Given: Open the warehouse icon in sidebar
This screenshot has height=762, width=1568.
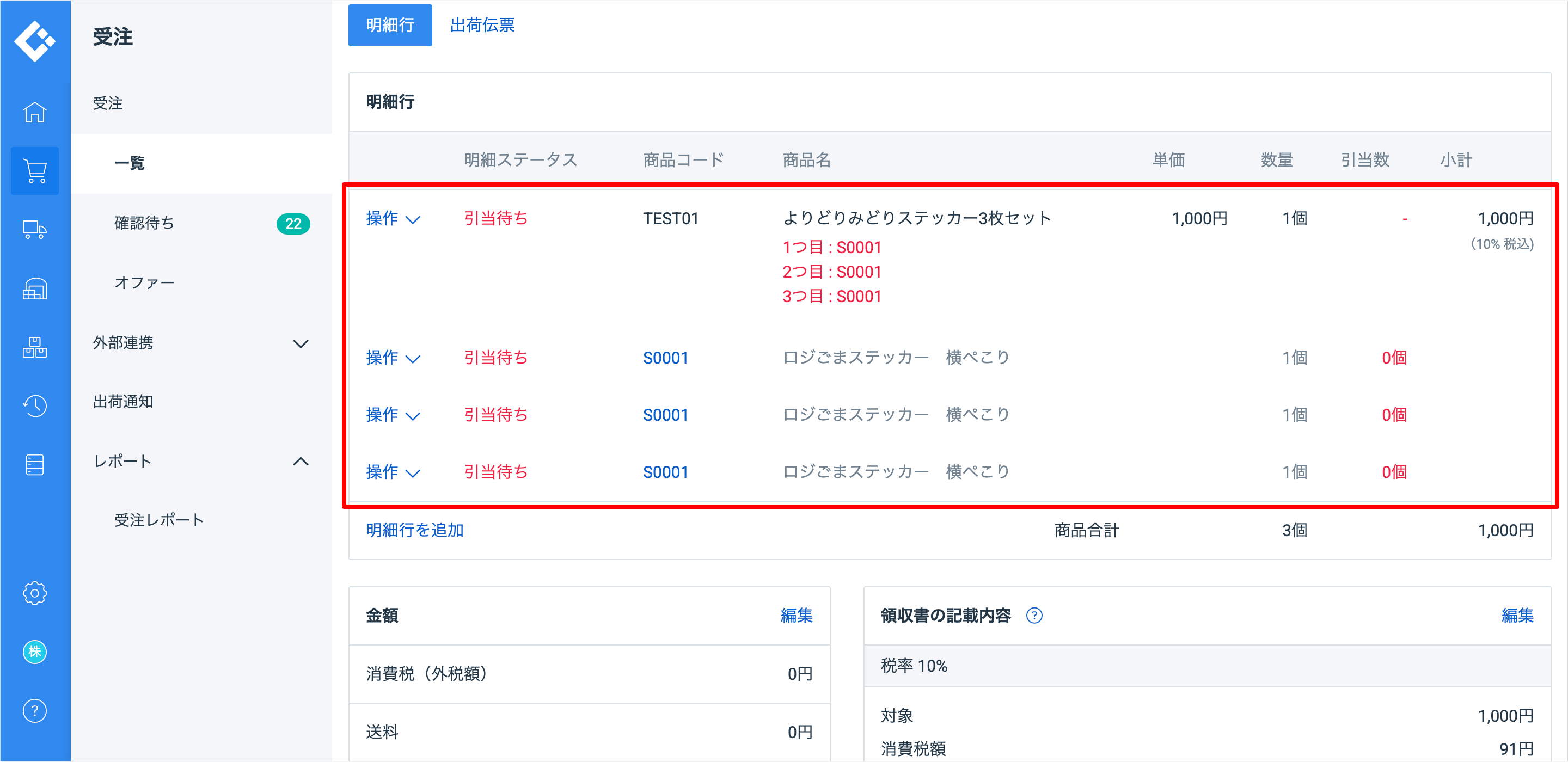Looking at the screenshot, I should click(x=35, y=289).
